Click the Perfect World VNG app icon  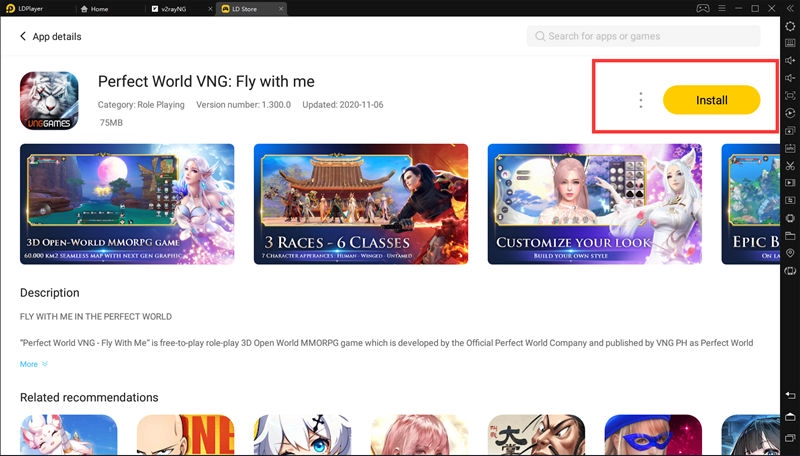(x=49, y=100)
